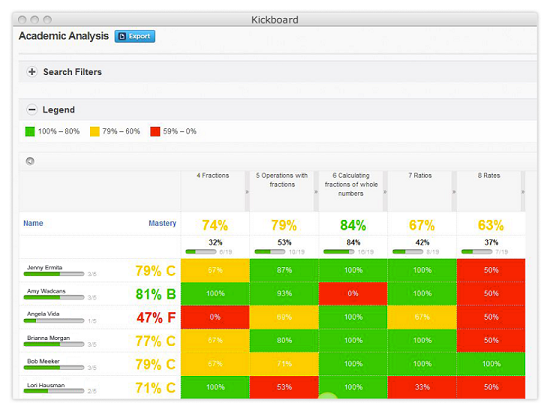This screenshot has height=412, width=550.
Task: Click Brianna Morgan's progress bar
Action: point(54,344)
